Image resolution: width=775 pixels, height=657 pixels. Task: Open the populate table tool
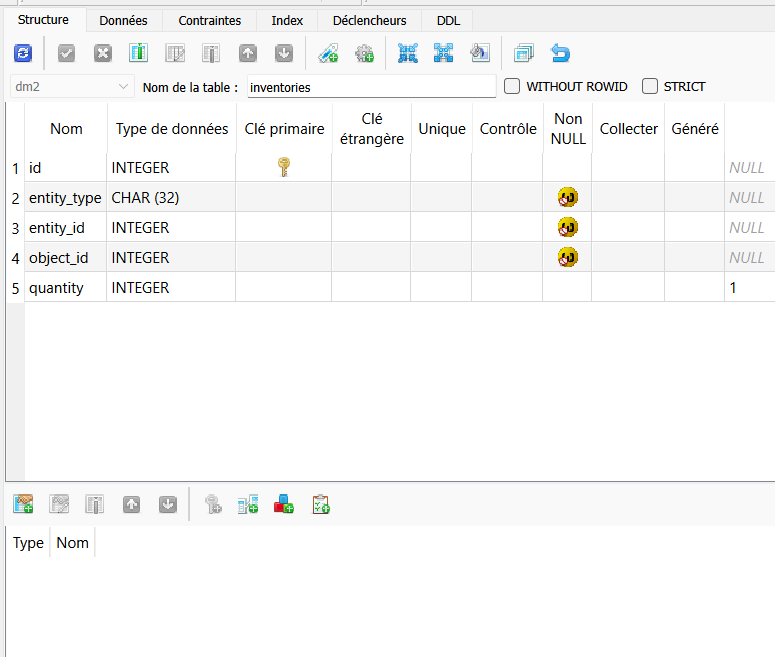pos(480,53)
